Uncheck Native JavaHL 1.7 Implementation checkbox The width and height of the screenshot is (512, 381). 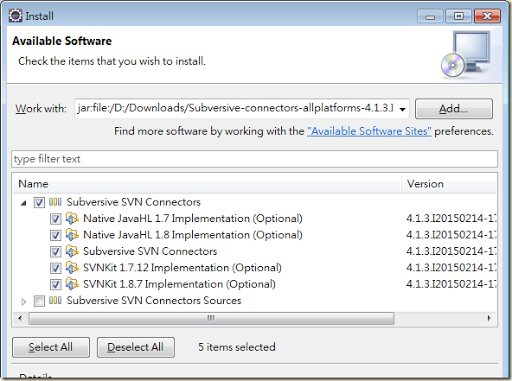(x=55, y=219)
